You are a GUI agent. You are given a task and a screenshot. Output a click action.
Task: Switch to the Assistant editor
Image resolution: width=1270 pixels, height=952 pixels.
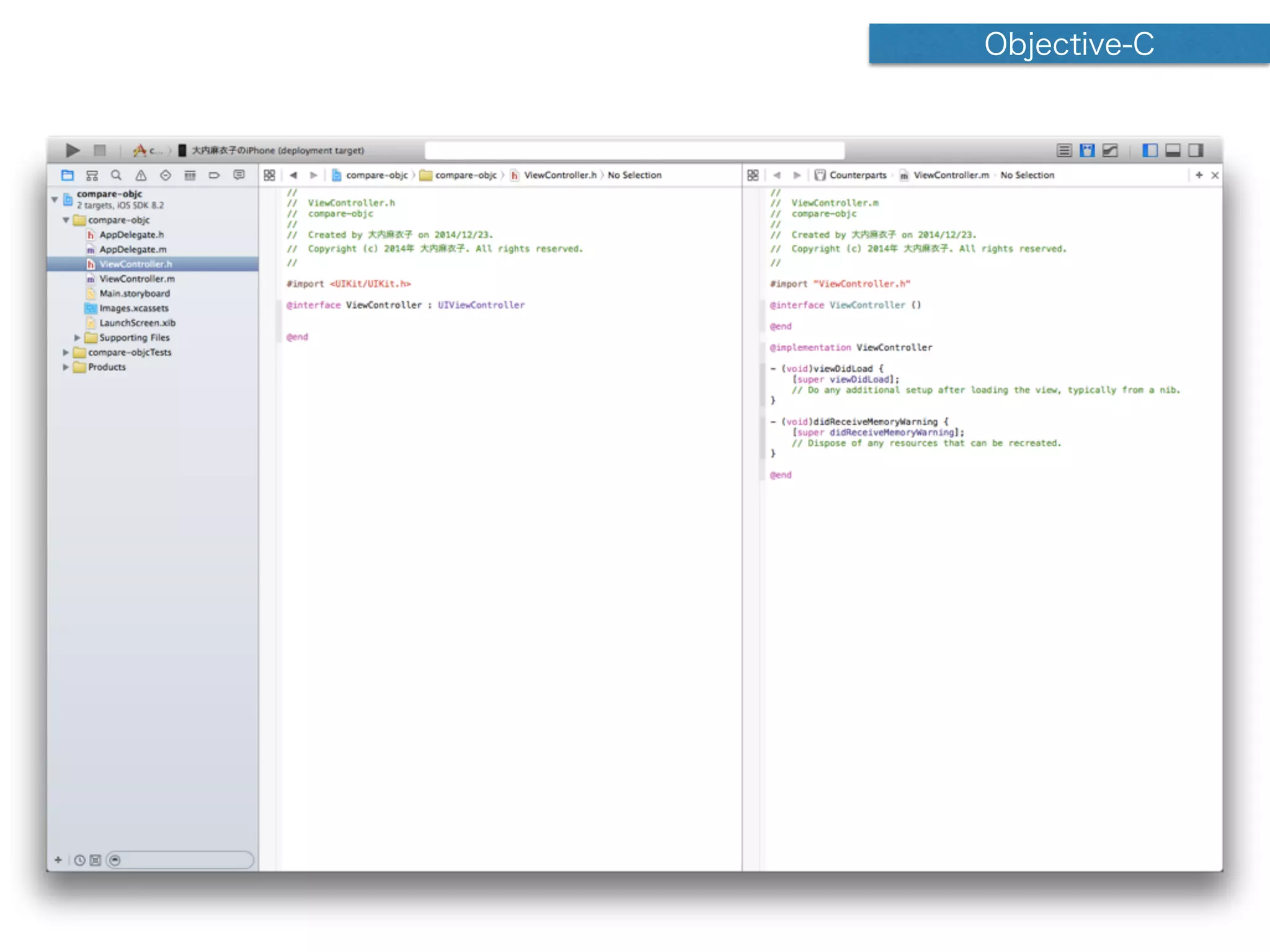point(1087,150)
